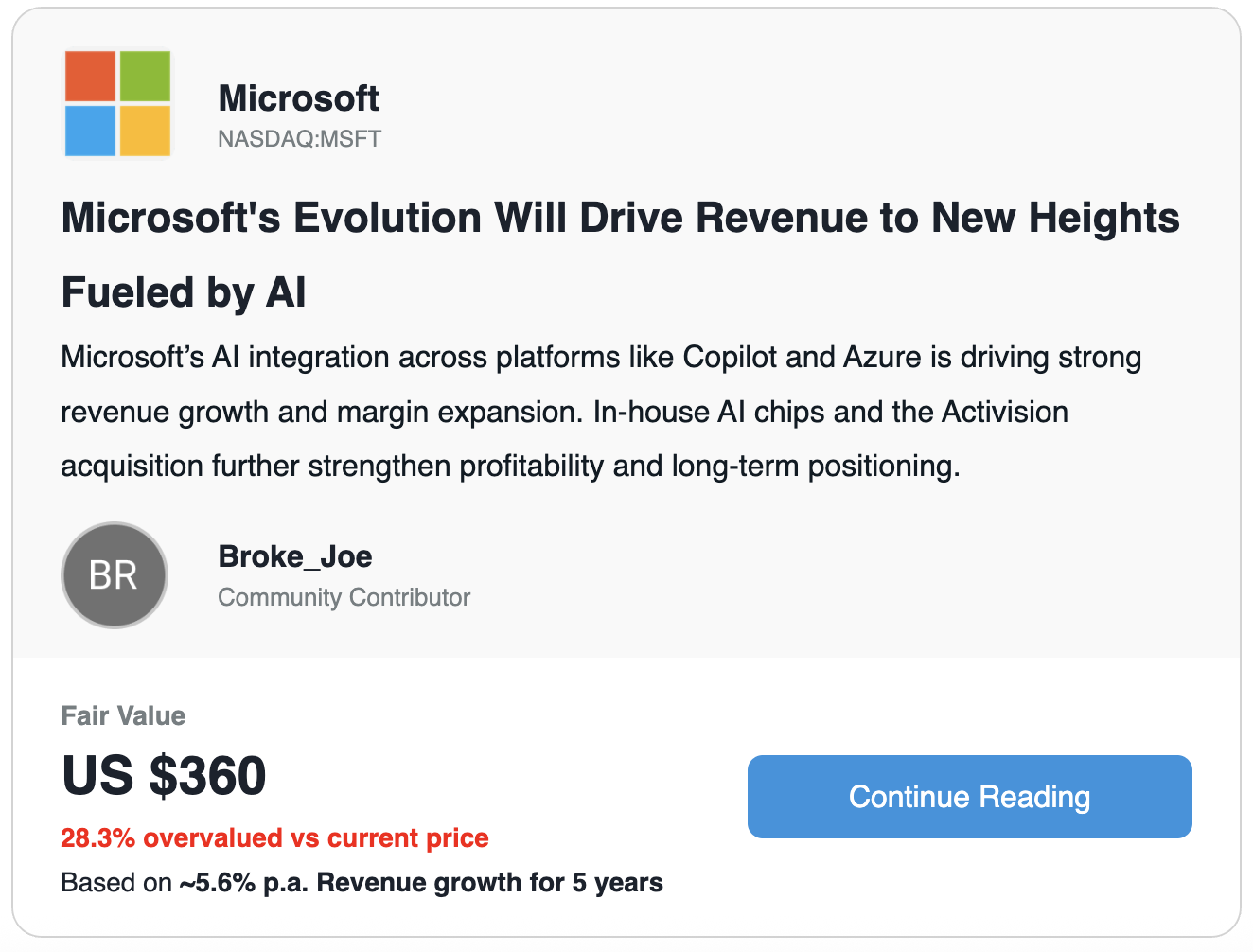
Task: Click the Fair Value label
Action: click(123, 715)
